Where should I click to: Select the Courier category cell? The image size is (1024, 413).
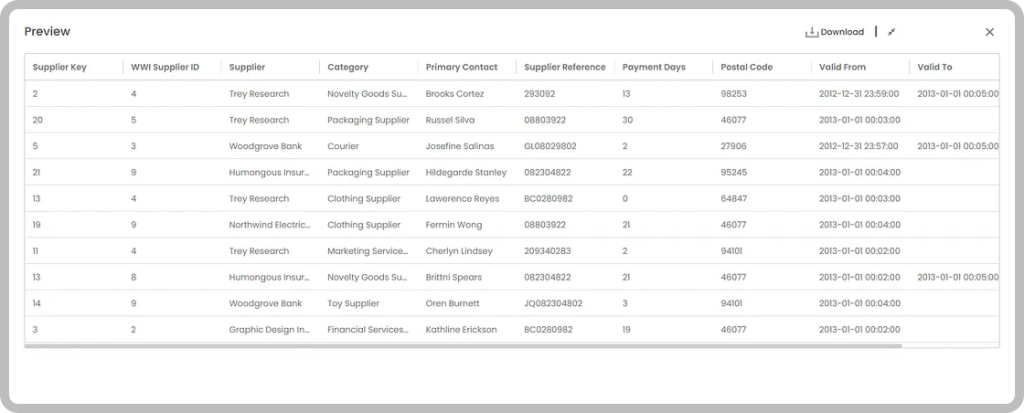pyautogui.click(x=343, y=146)
